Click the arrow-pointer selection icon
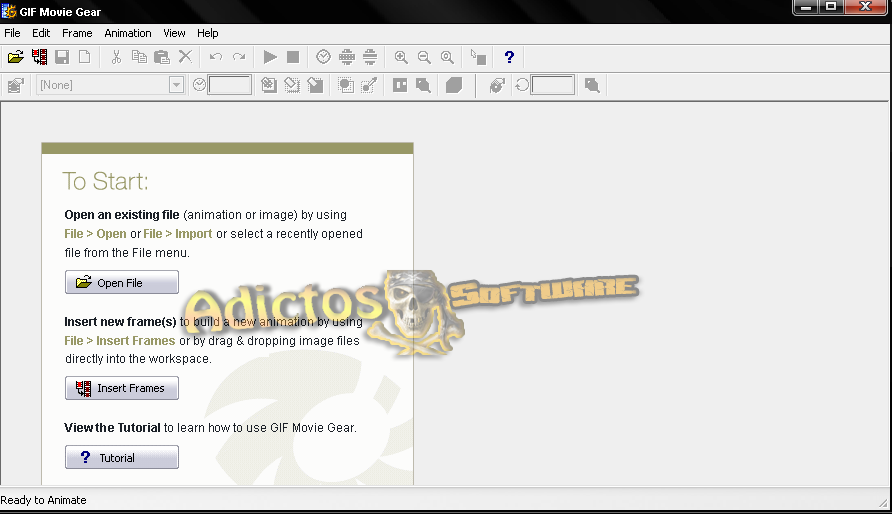The image size is (892, 514). [x=478, y=57]
